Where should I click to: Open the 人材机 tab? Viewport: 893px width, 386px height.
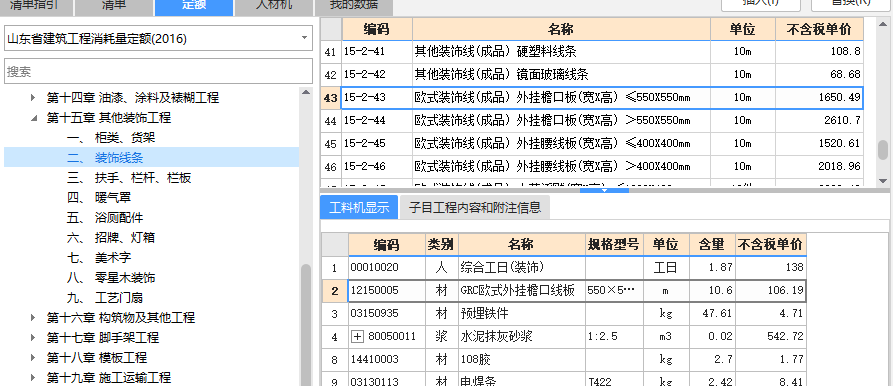[x=274, y=7]
